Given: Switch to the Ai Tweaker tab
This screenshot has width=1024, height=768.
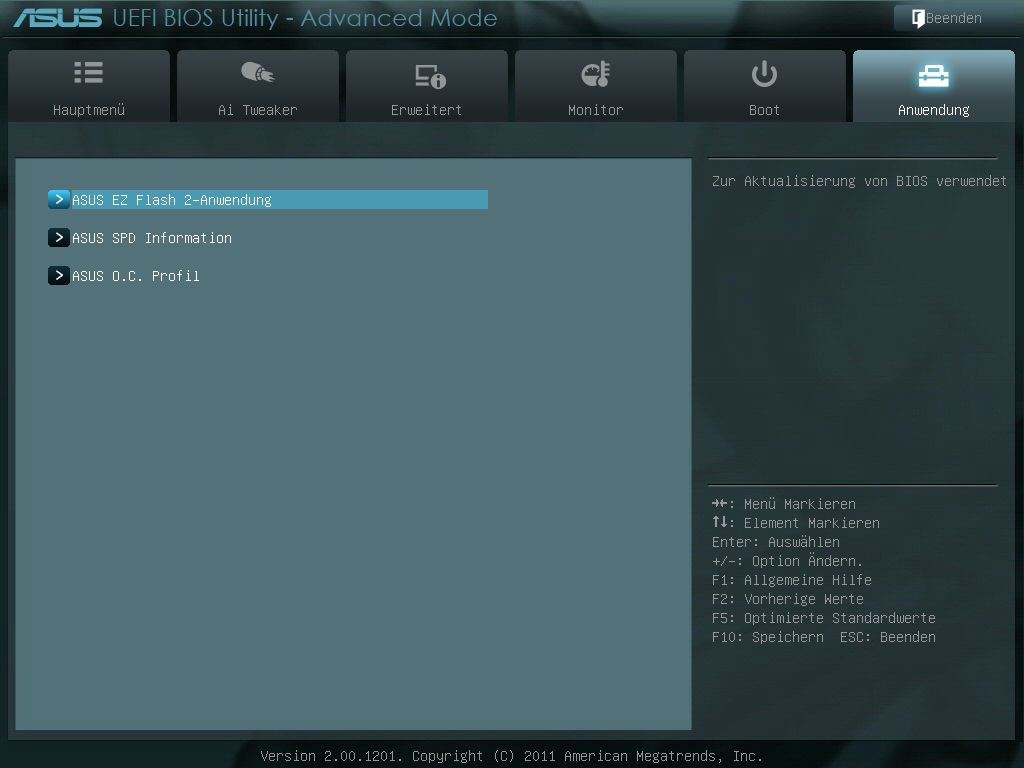Looking at the screenshot, I should (258, 86).
